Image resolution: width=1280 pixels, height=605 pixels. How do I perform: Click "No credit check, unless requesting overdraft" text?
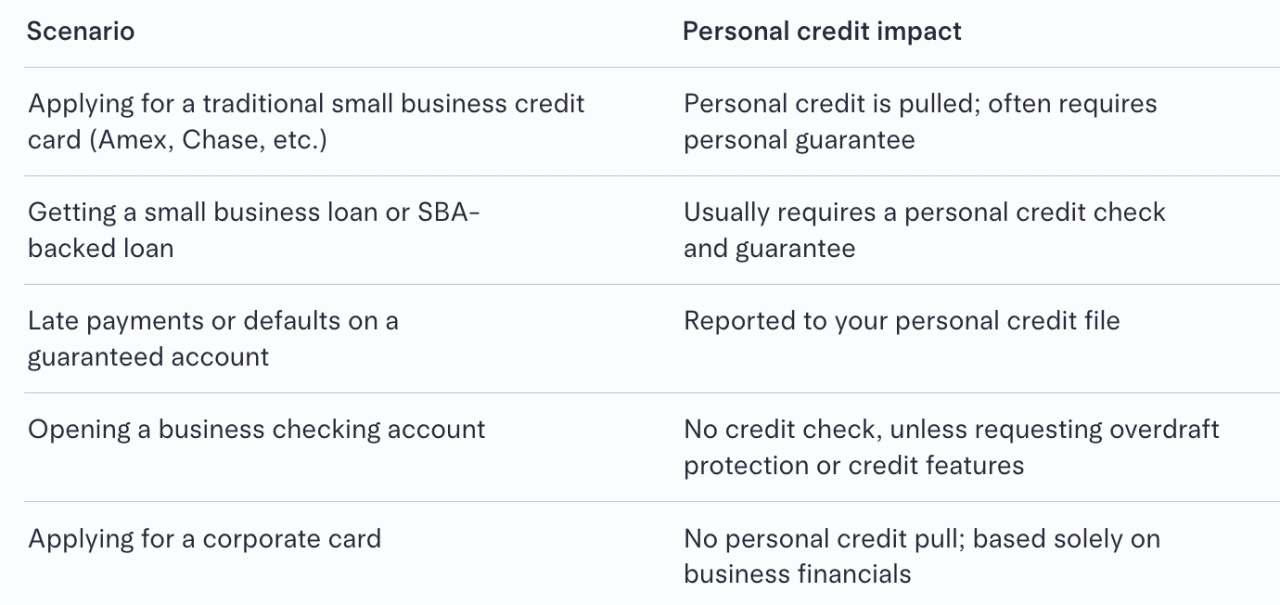pyautogui.click(x=951, y=430)
